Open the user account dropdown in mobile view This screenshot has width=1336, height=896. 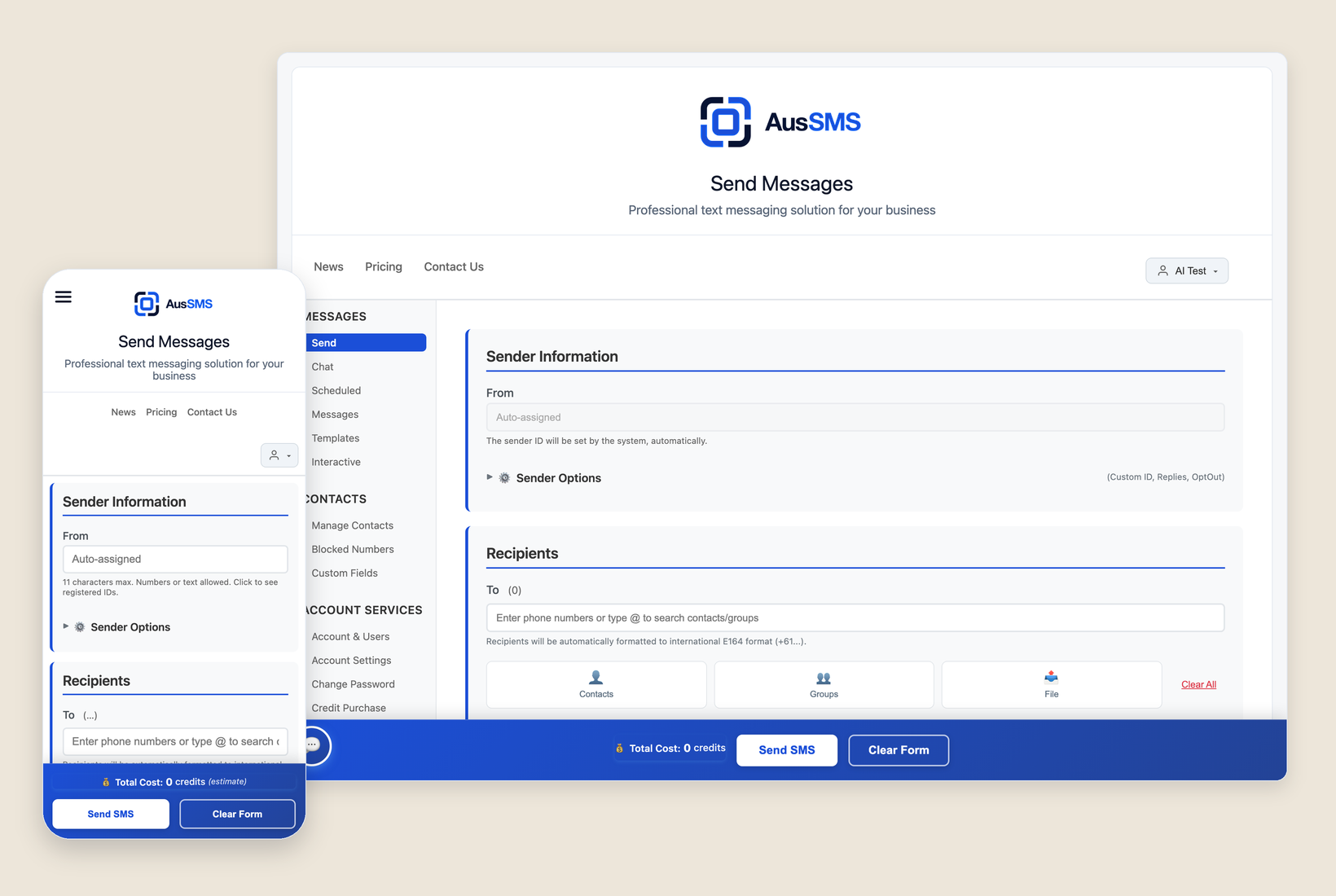[x=279, y=455]
